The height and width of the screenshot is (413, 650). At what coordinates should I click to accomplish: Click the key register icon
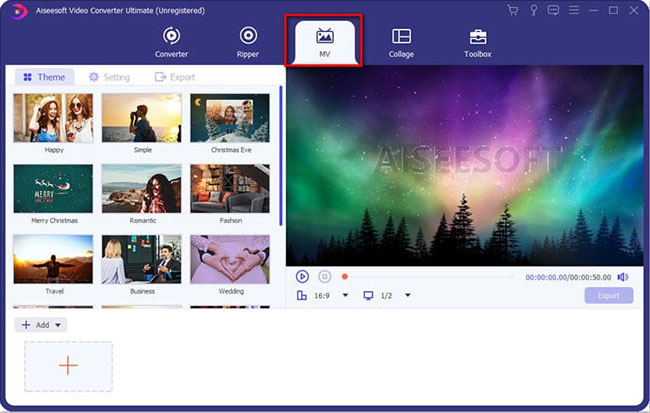pyautogui.click(x=534, y=10)
